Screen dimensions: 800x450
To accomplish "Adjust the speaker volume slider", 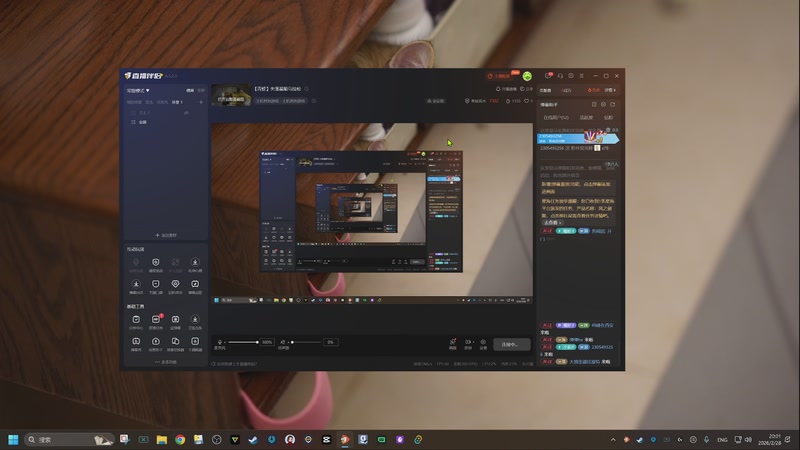I will pyautogui.click(x=306, y=342).
